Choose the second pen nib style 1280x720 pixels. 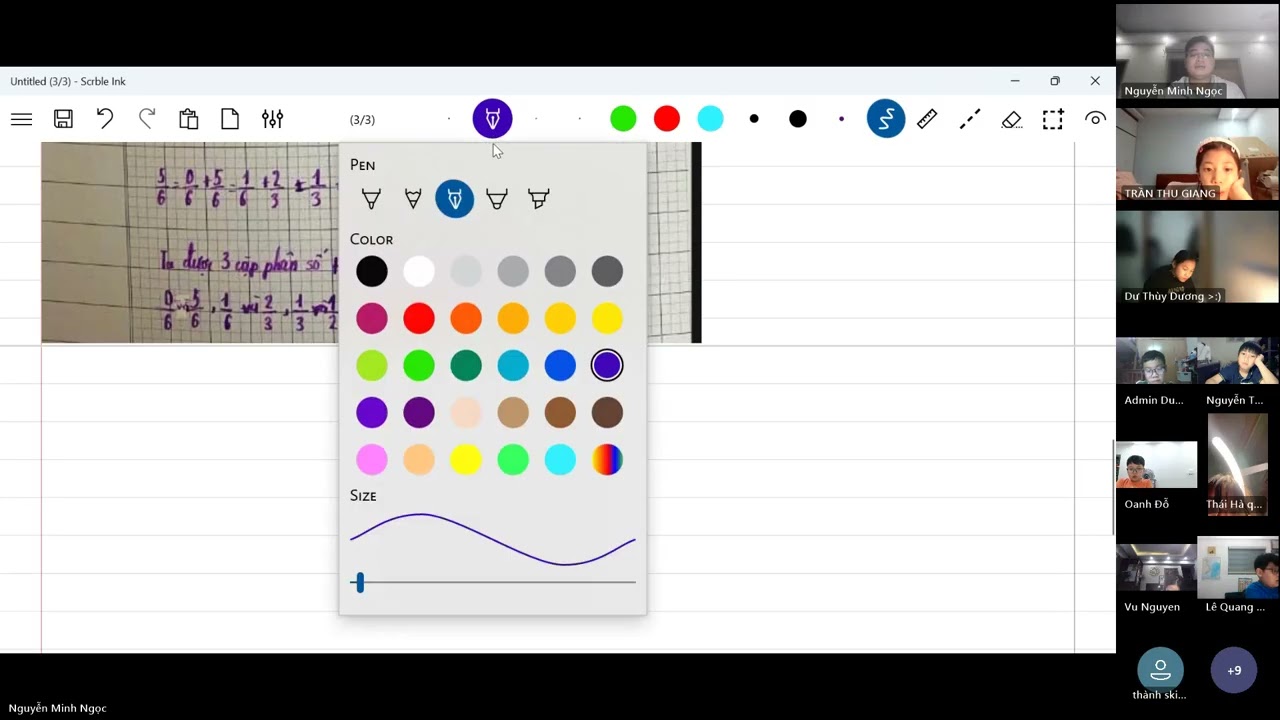413,199
